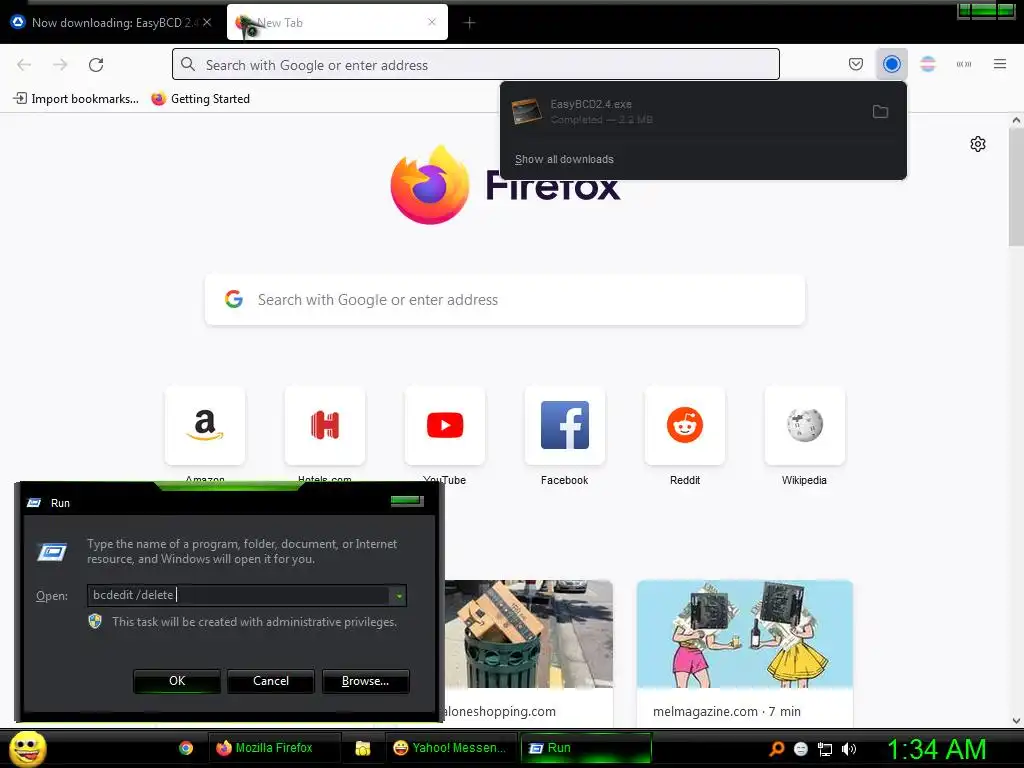1024x768 pixels.
Task: Expand the Run dialog Open dropdown arrow
Action: pyautogui.click(x=398, y=595)
